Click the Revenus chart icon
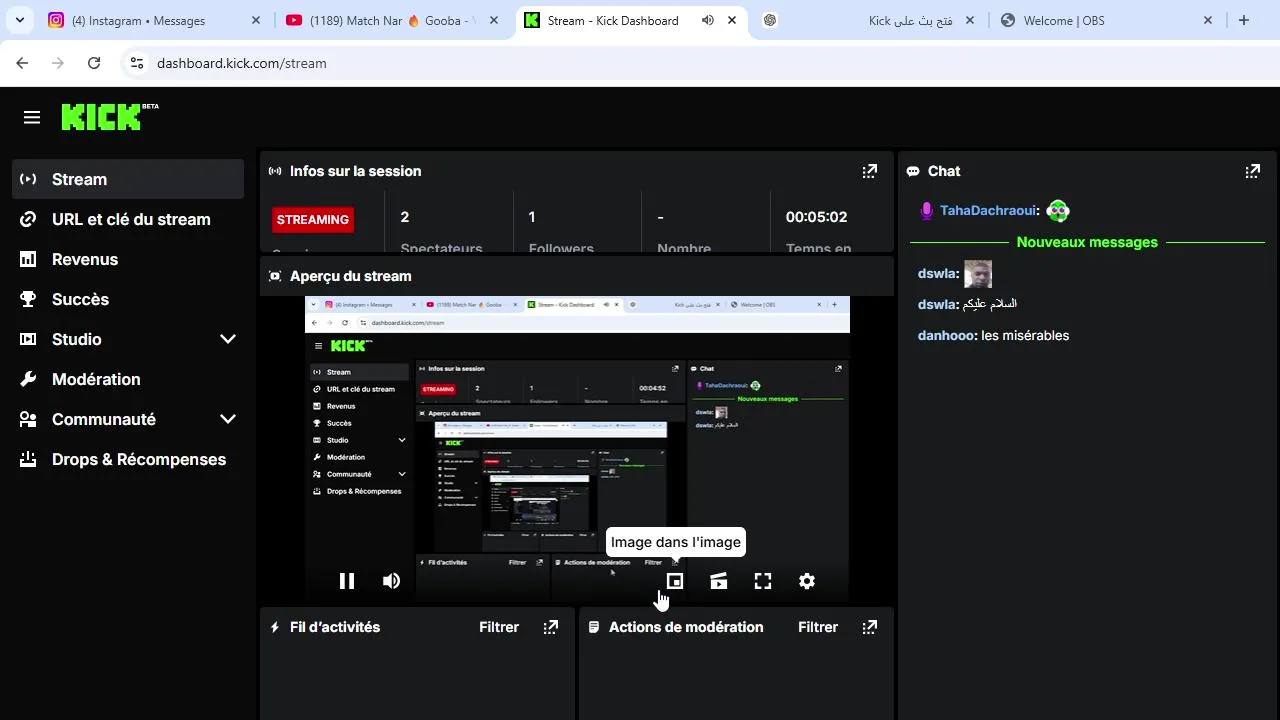 click(x=29, y=259)
